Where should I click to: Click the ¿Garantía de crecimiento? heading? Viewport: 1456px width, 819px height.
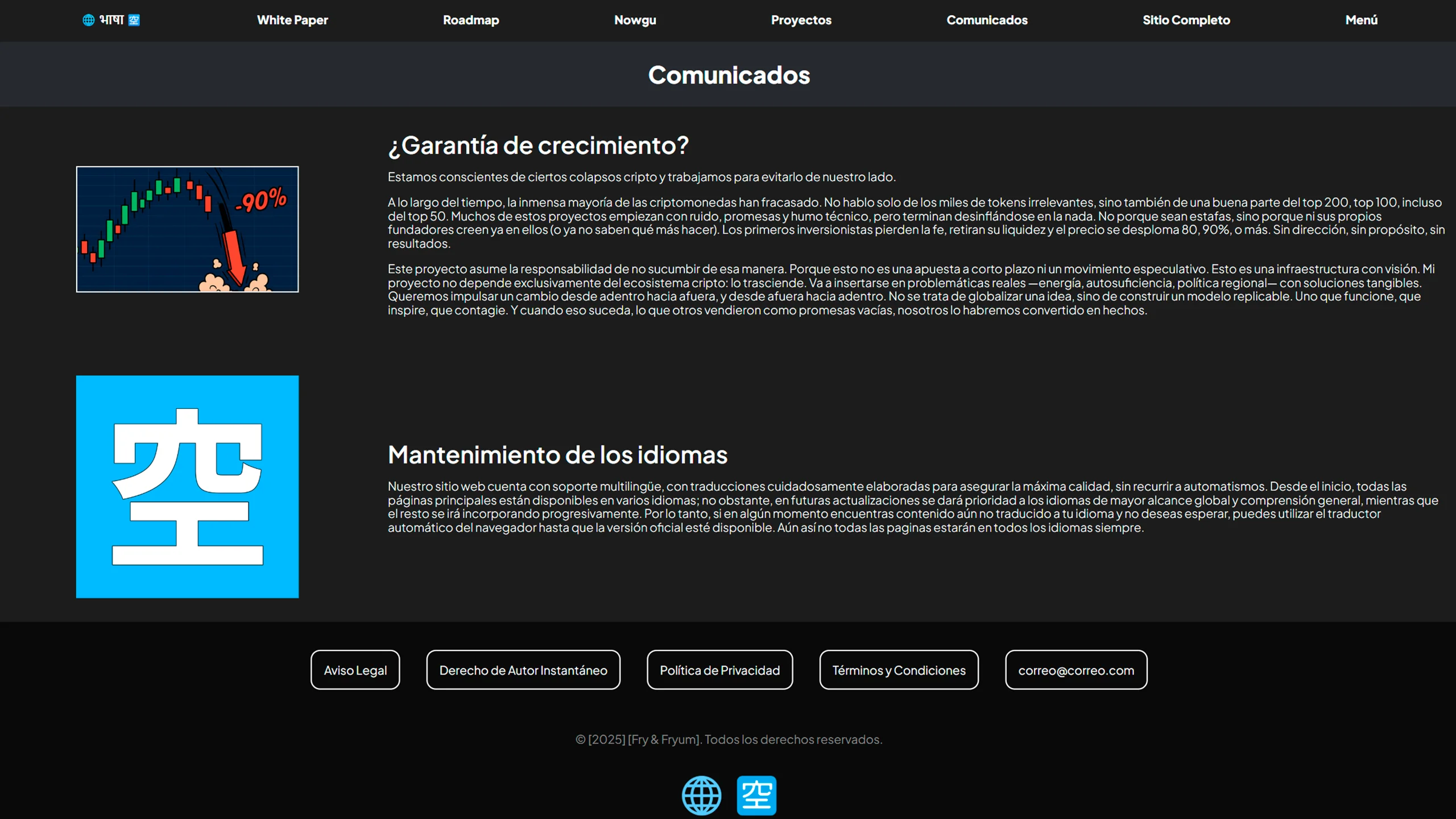[538, 146]
